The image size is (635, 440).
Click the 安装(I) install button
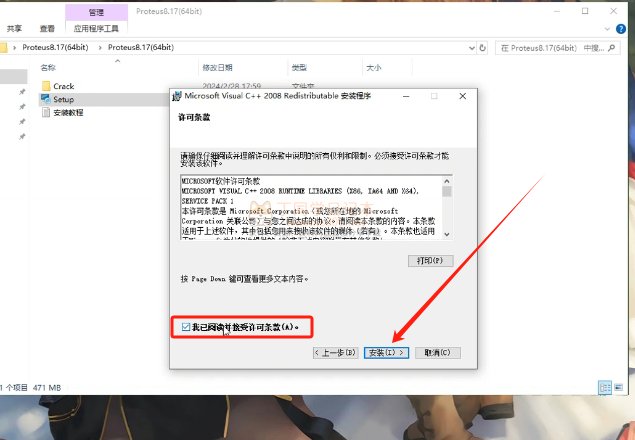pos(386,352)
